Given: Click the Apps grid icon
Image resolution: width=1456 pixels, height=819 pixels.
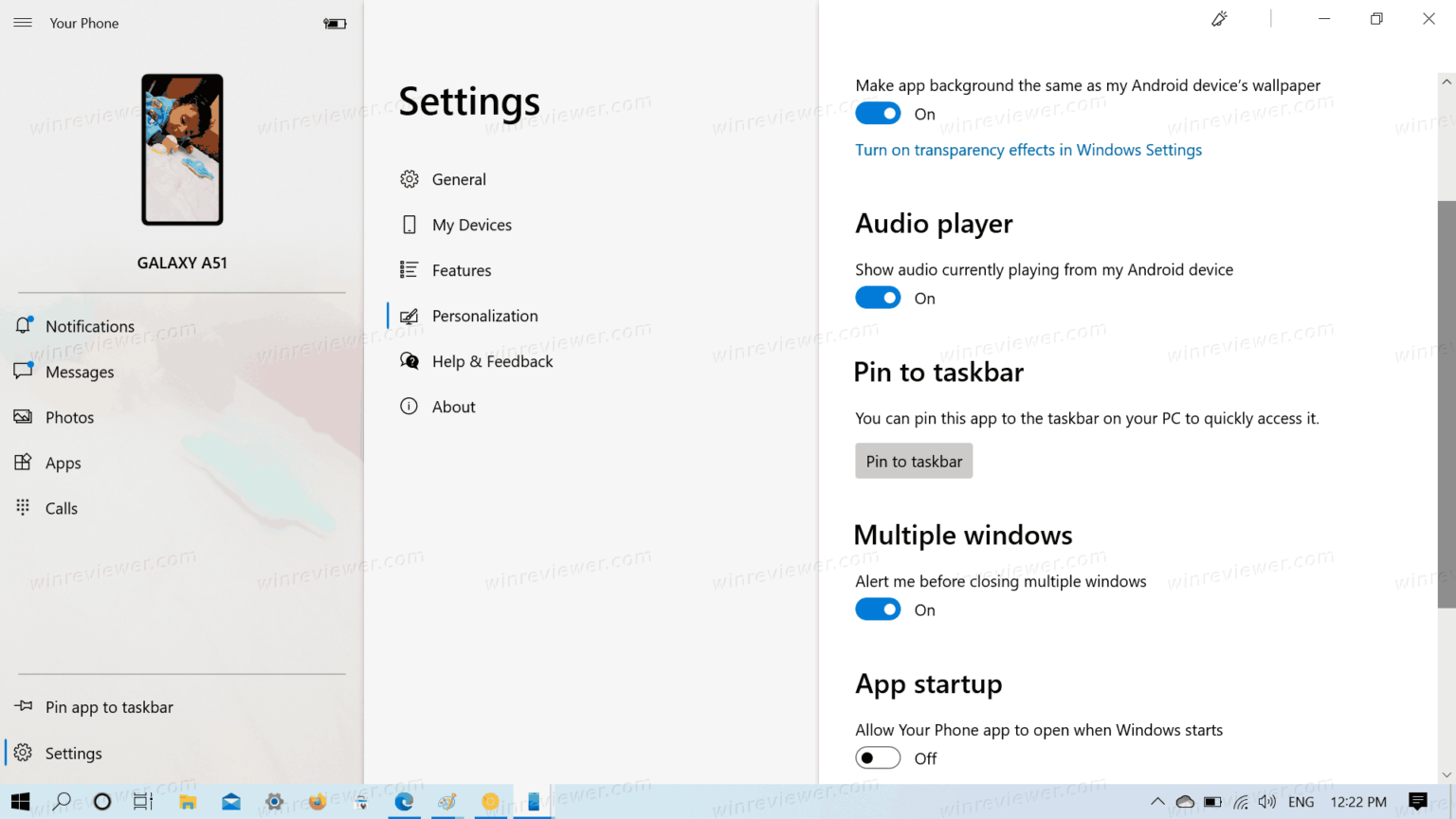Looking at the screenshot, I should click(23, 462).
